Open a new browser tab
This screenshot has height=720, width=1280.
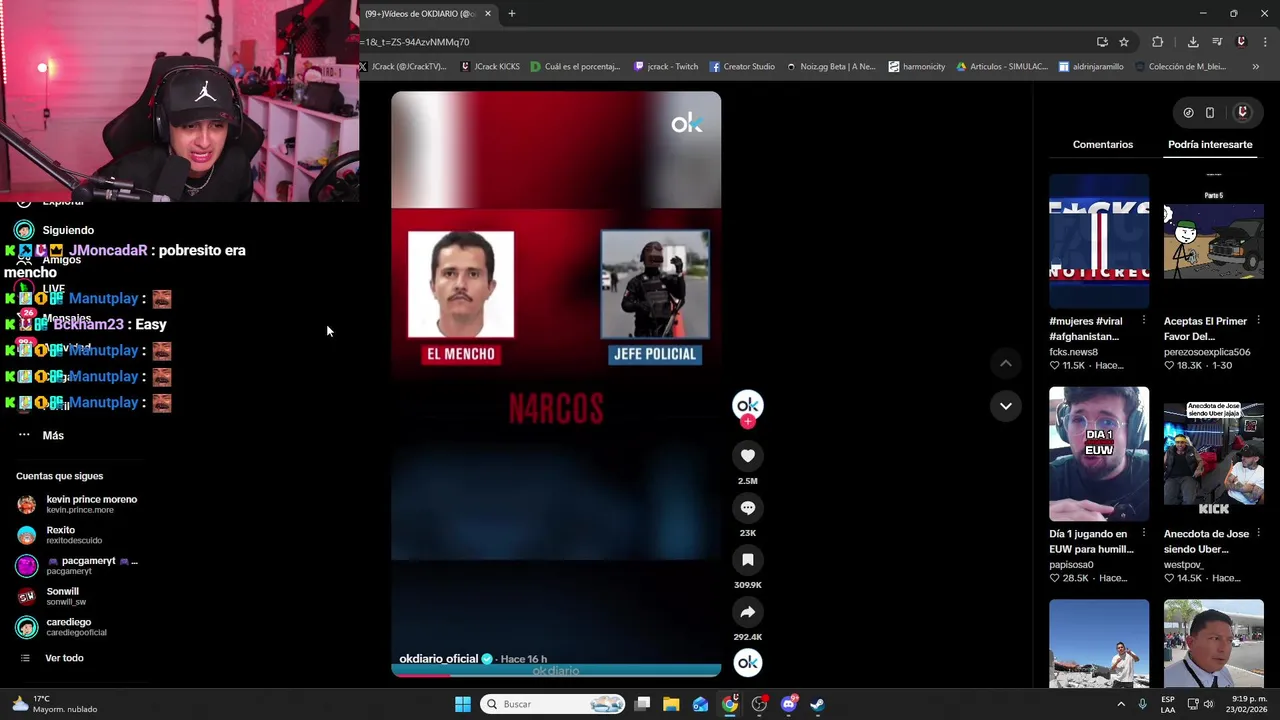(512, 14)
